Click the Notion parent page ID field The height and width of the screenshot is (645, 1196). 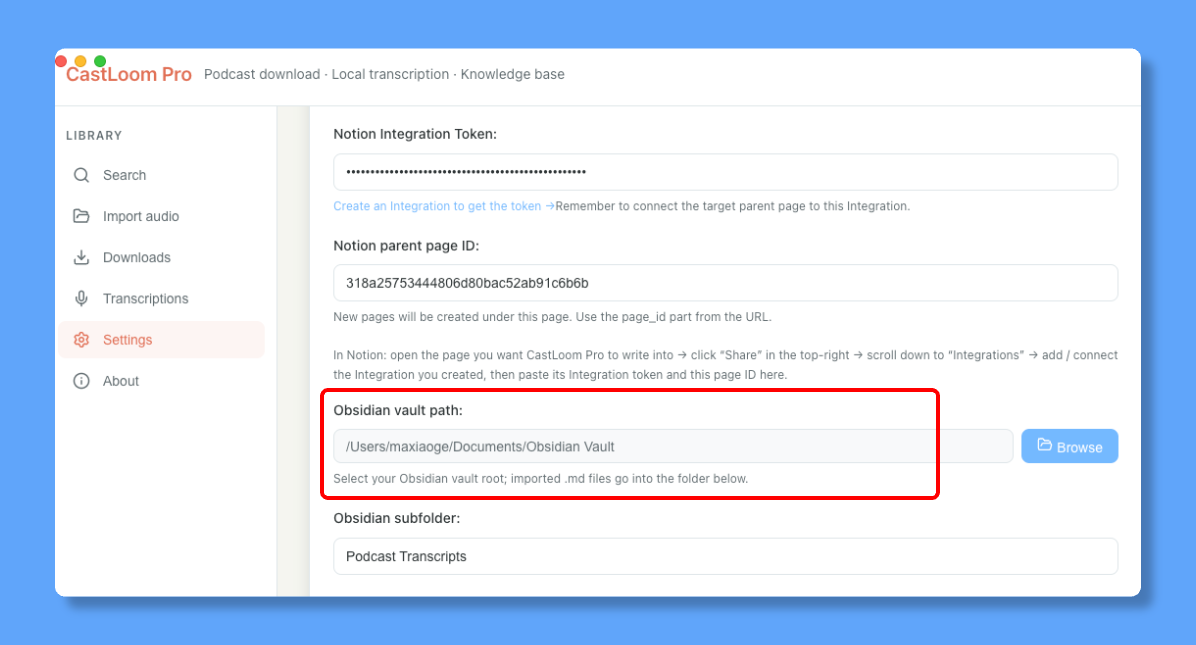[725, 284]
